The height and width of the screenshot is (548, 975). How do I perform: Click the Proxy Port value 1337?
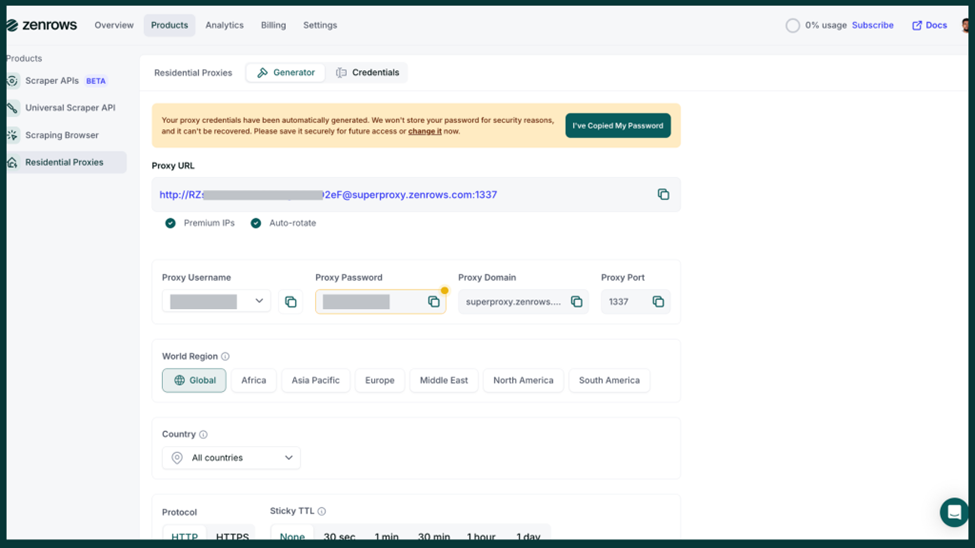(x=619, y=302)
